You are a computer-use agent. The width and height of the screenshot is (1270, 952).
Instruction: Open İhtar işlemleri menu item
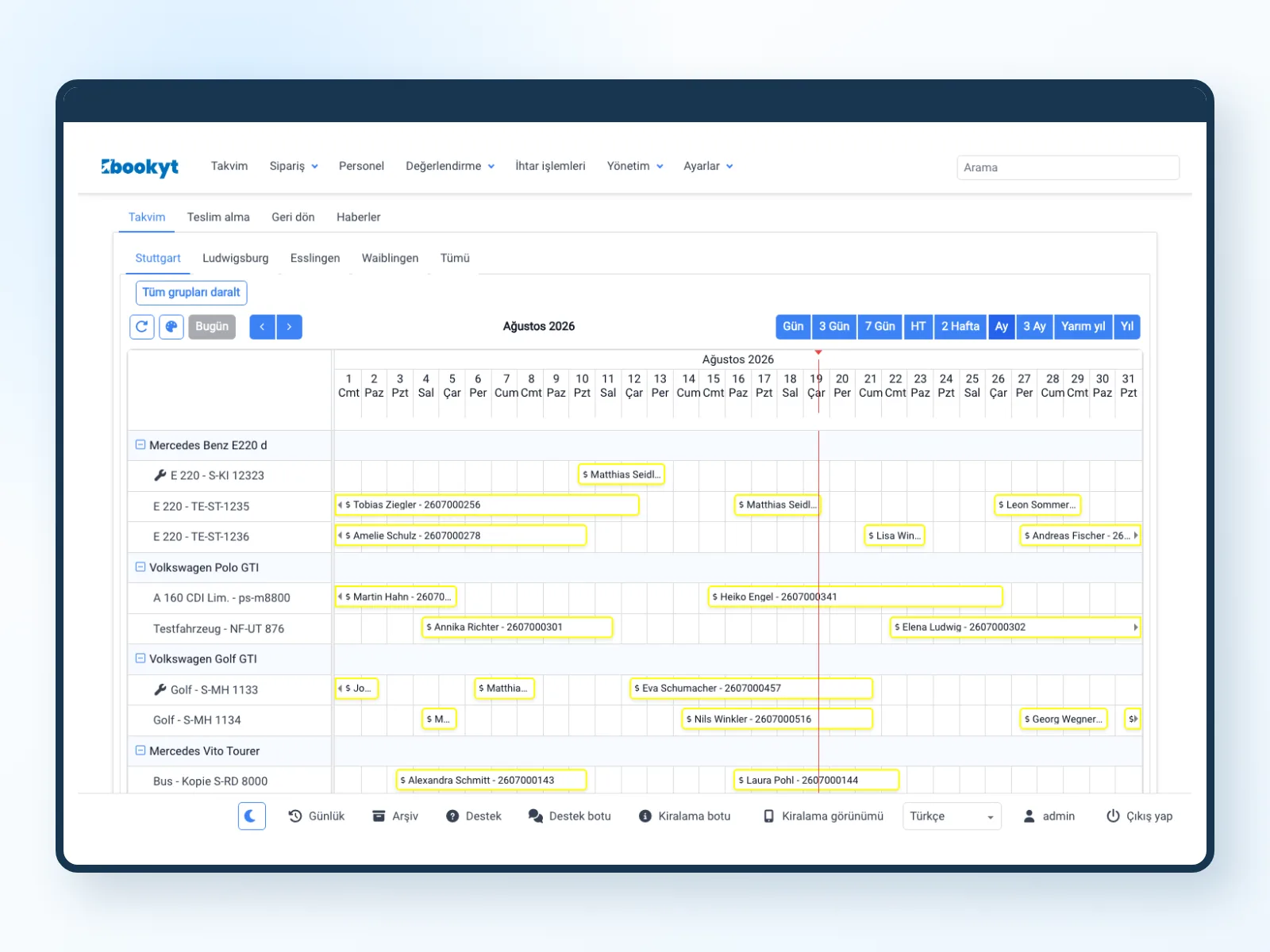click(x=550, y=166)
